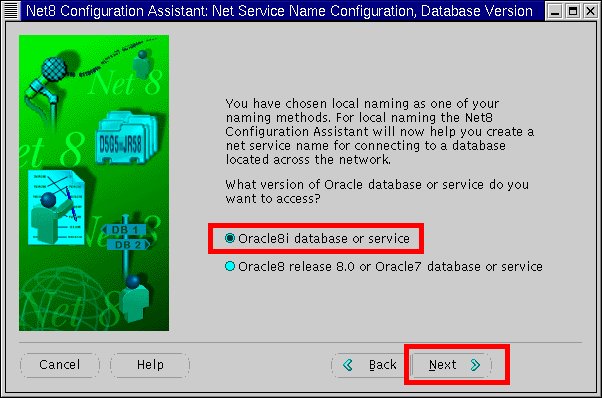This screenshot has width=602, height=398.
Task: Close the Net8 Configuration Assistant window
Action: click(590, 11)
